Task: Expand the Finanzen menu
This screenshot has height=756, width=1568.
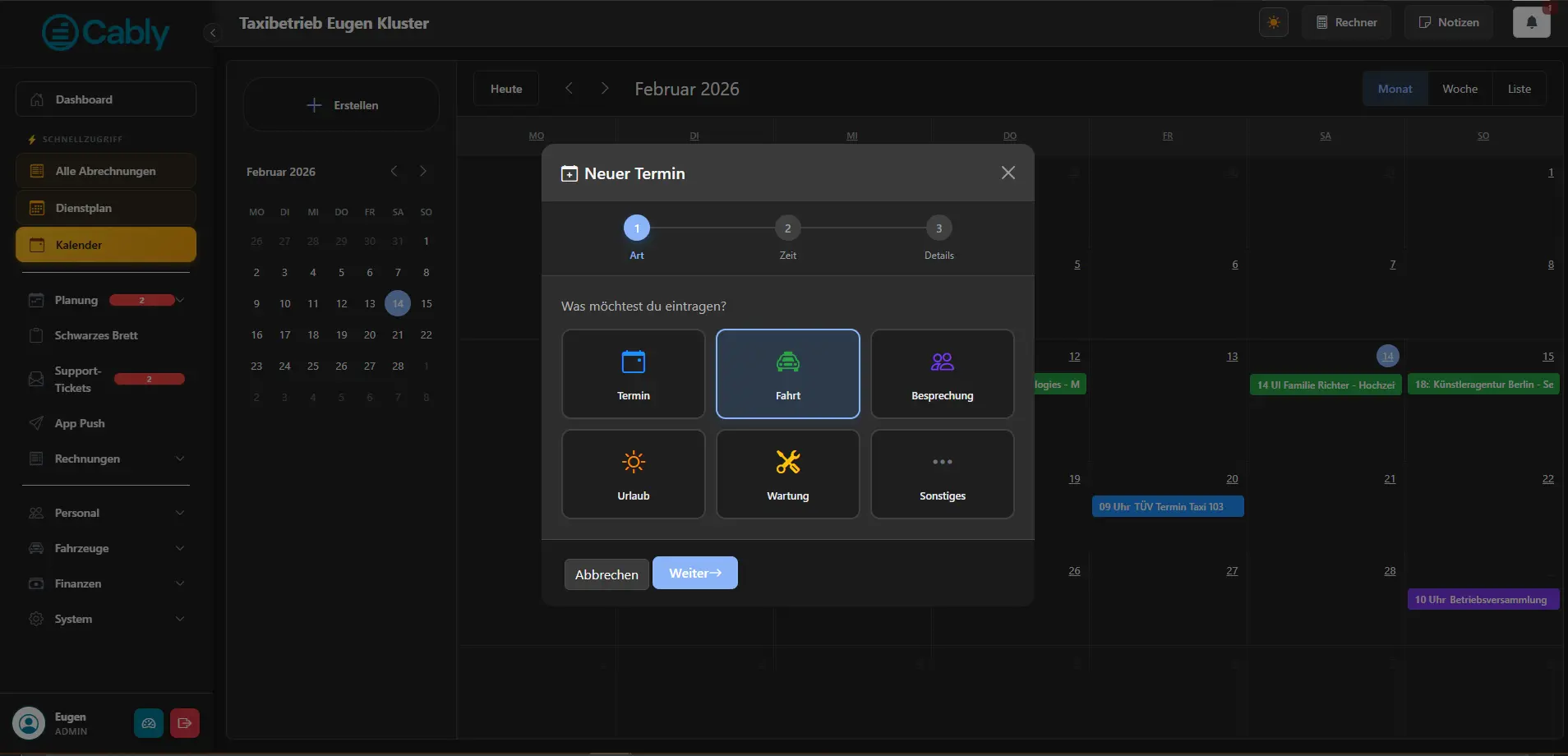Action: click(106, 583)
